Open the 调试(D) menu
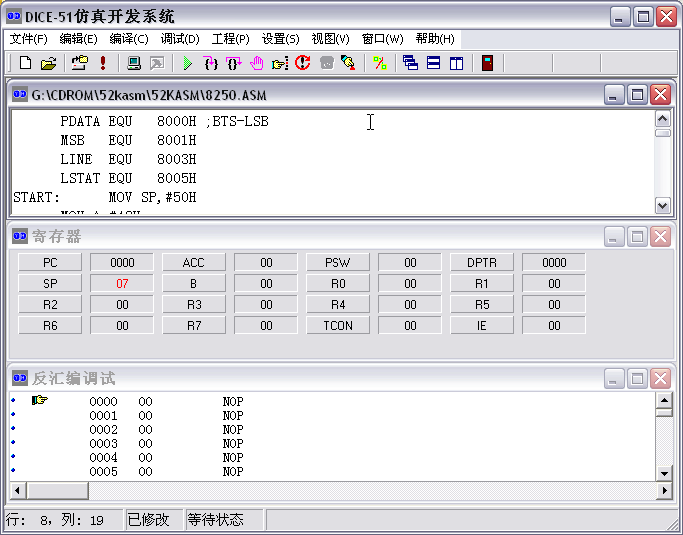This screenshot has width=683, height=535. pyautogui.click(x=180, y=39)
